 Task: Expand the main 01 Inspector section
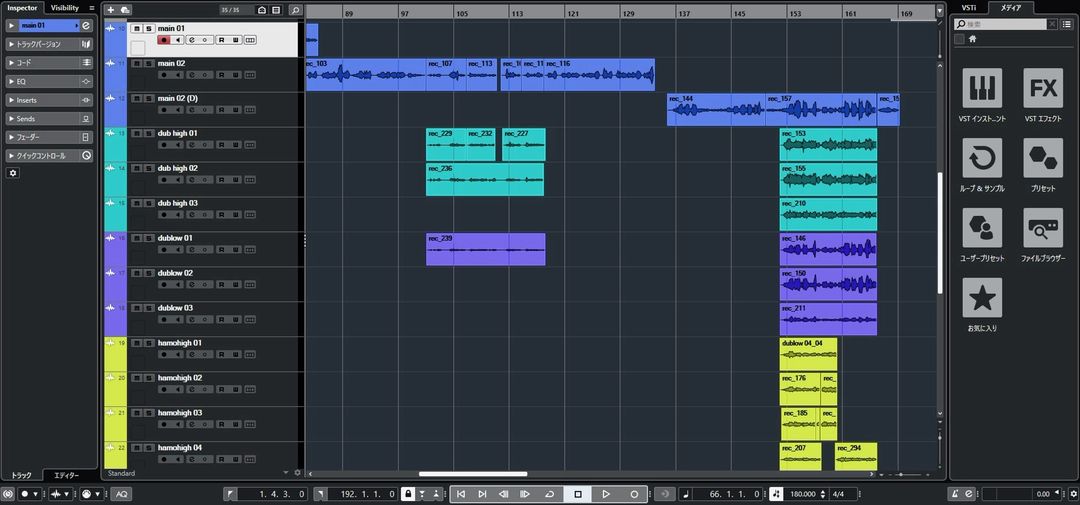pos(12,25)
